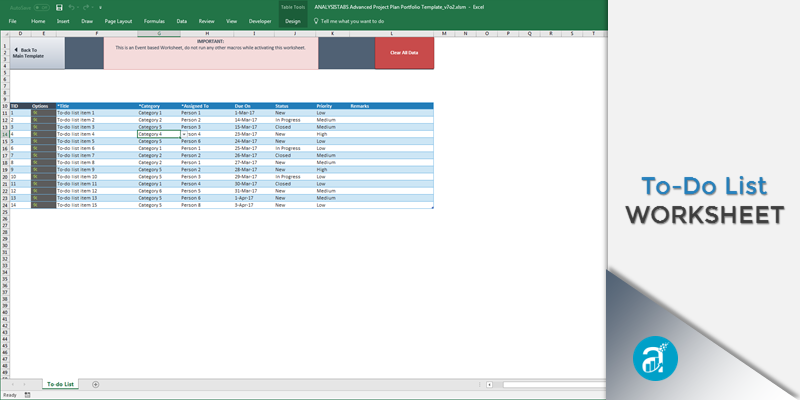Switch to the Page Layout tab
The width and height of the screenshot is (800, 400).
click(118, 20)
